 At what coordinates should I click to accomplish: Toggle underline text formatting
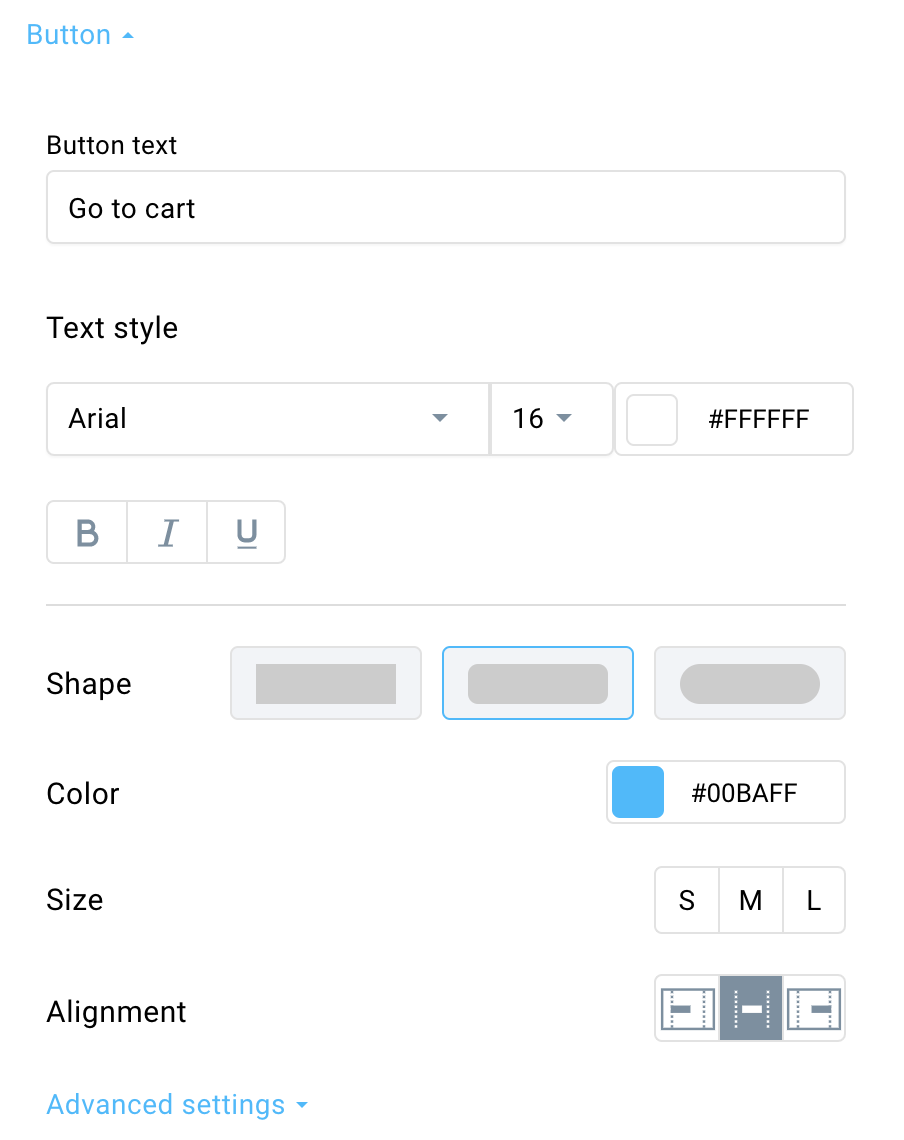247,532
